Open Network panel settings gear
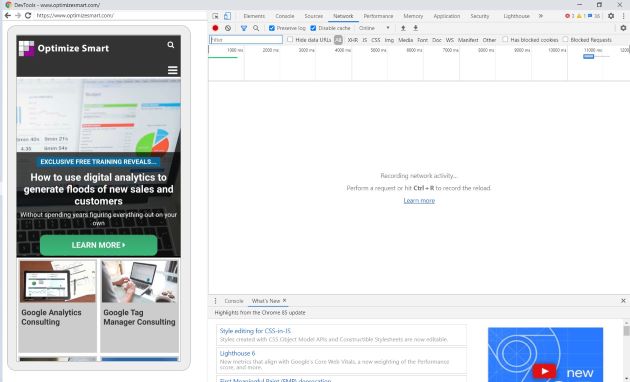630x382 pixels. 623,28
